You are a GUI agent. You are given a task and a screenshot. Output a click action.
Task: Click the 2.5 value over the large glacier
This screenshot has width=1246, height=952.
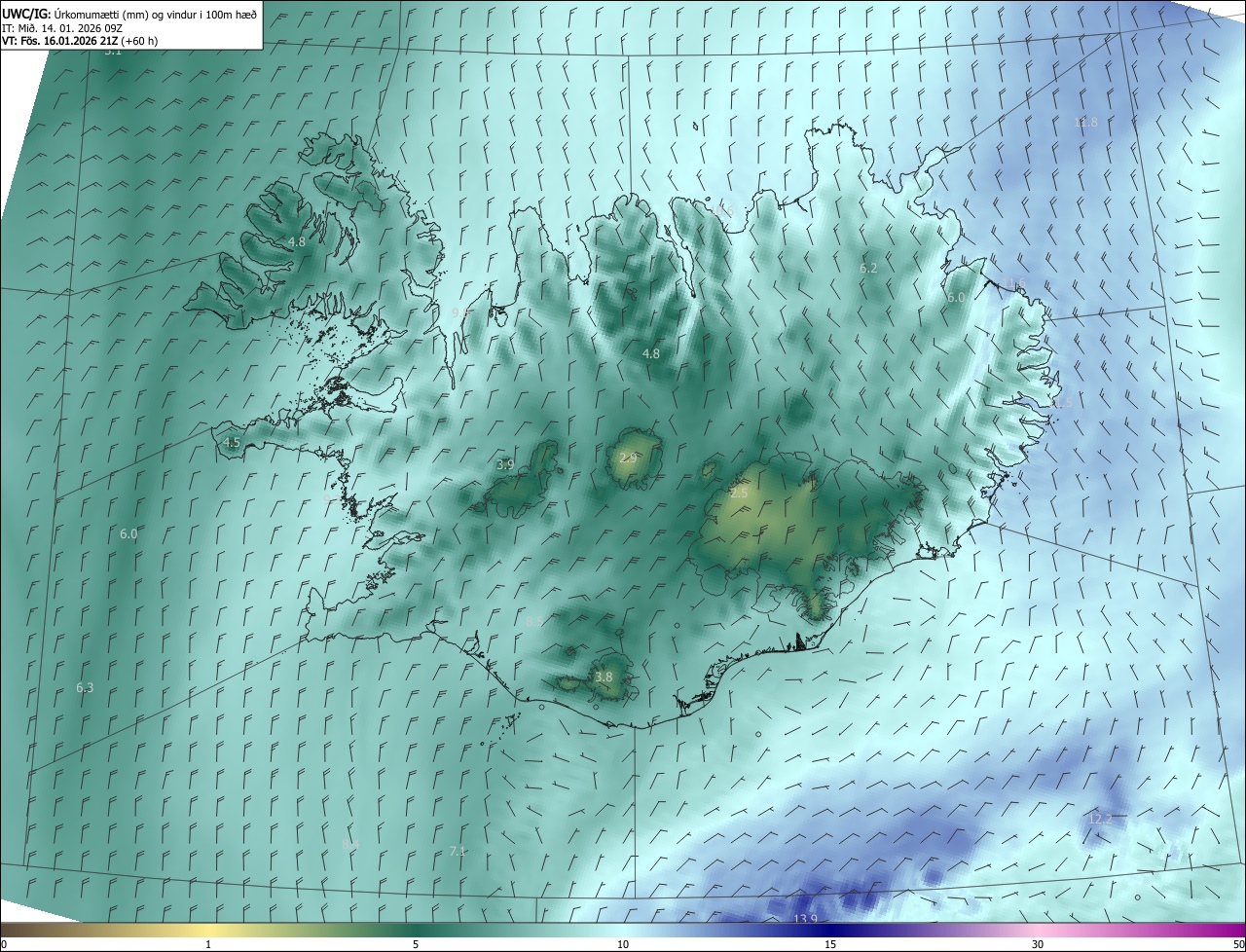click(x=739, y=494)
